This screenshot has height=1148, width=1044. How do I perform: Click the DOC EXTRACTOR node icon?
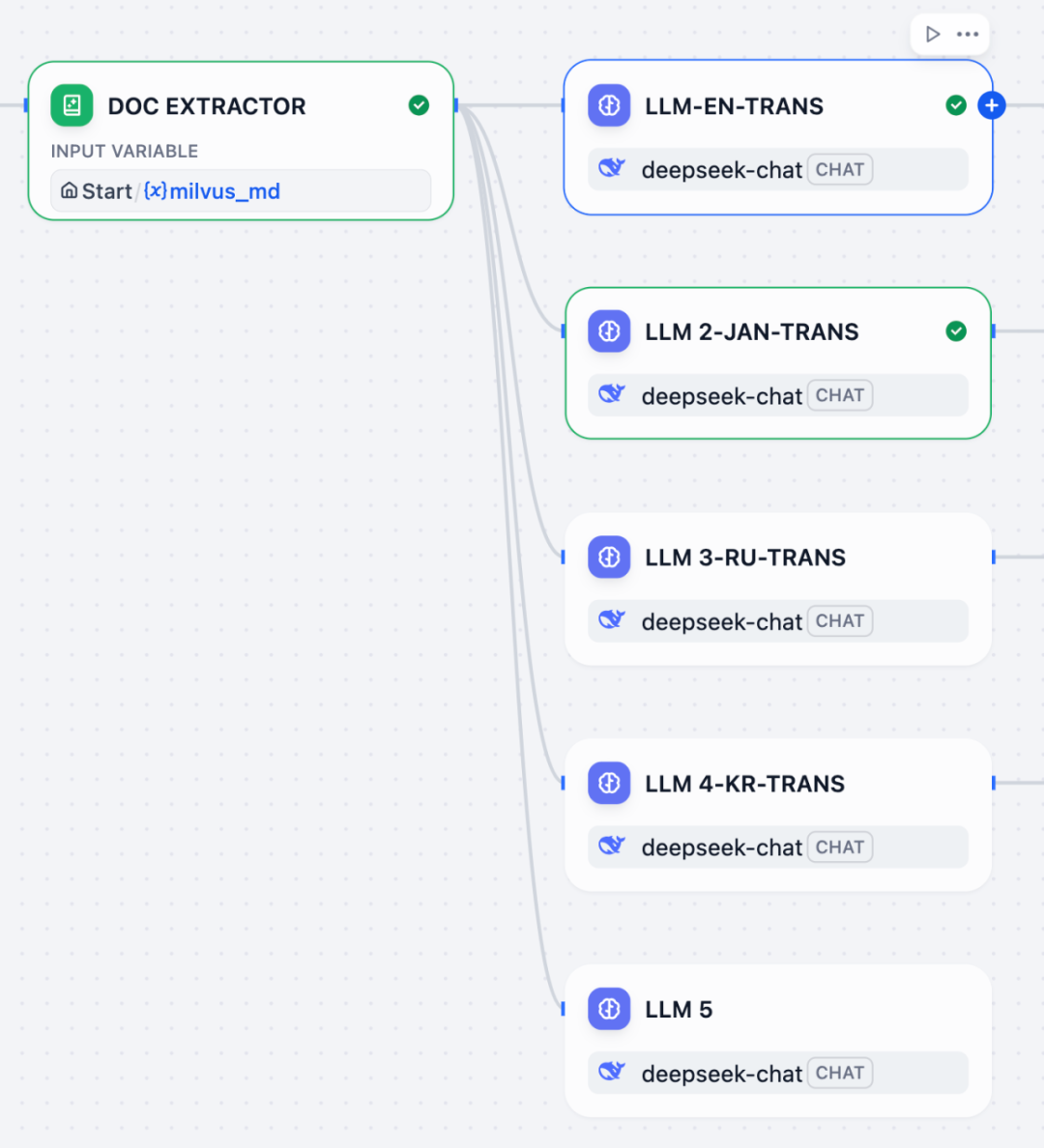coord(72,105)
